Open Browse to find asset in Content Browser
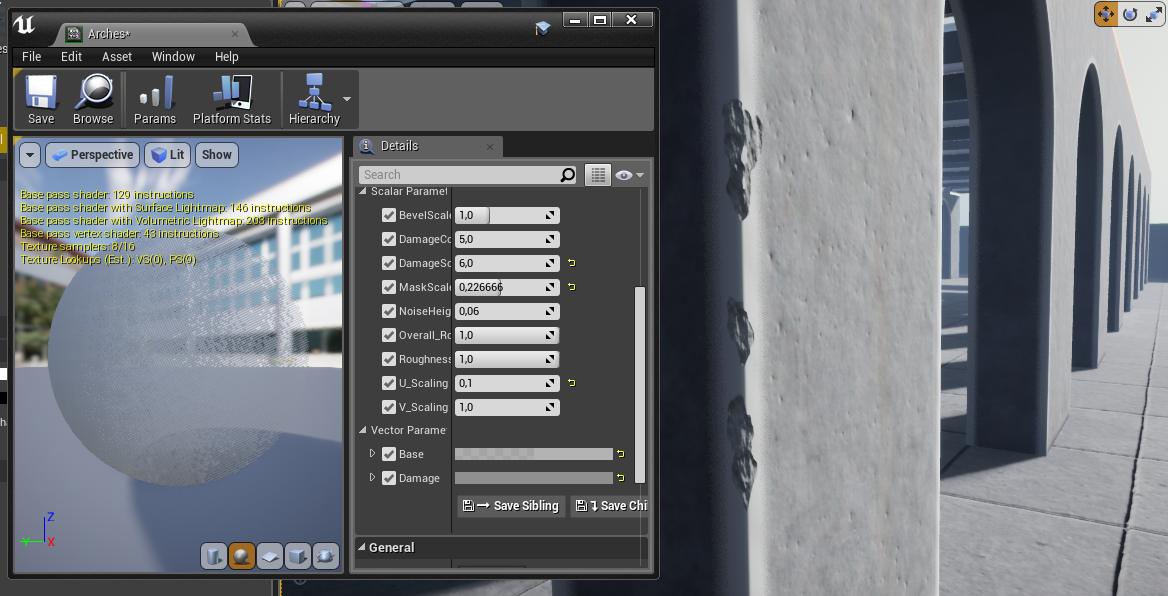 coord(93,99)
